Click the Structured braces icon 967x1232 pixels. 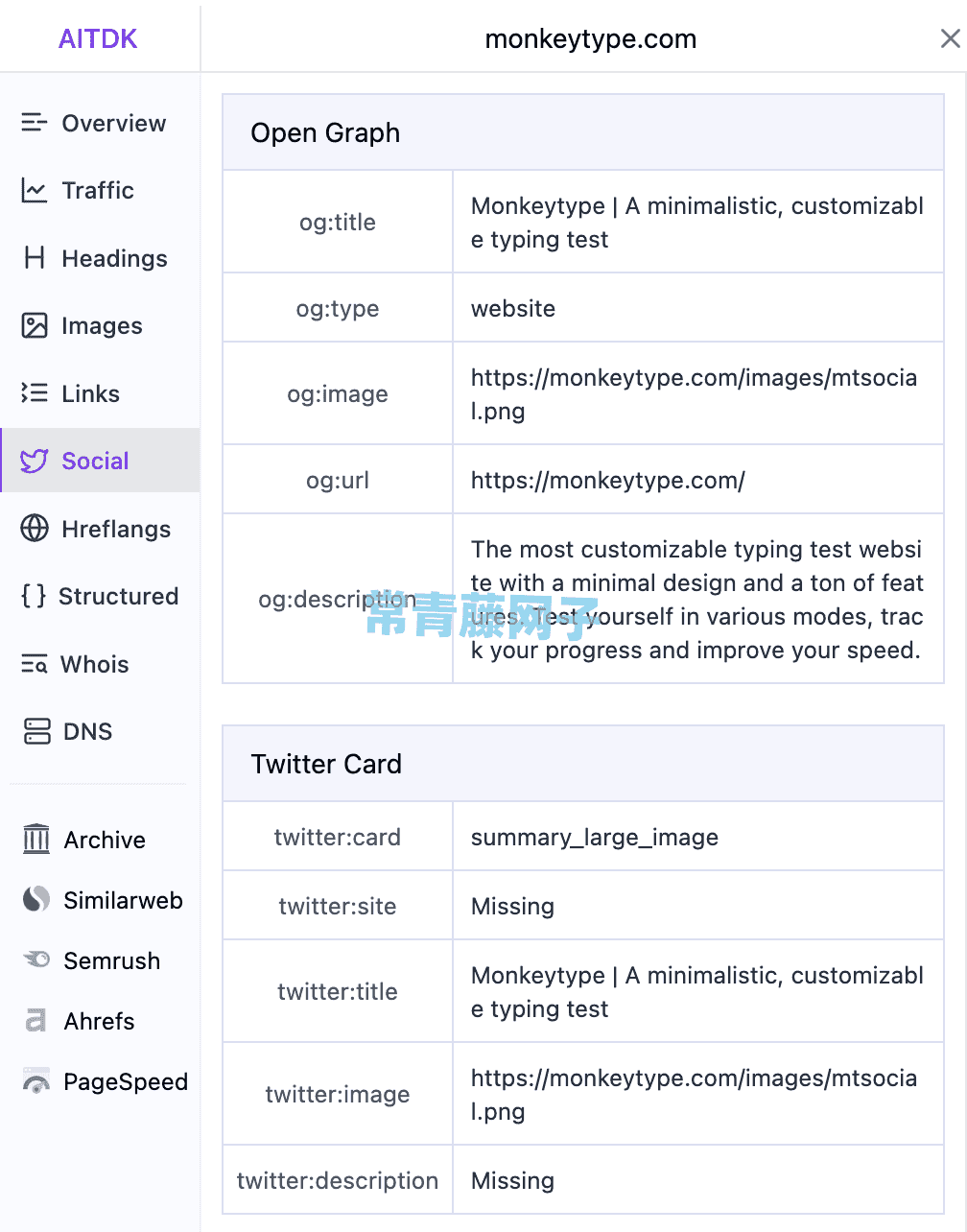pos(34,596)
